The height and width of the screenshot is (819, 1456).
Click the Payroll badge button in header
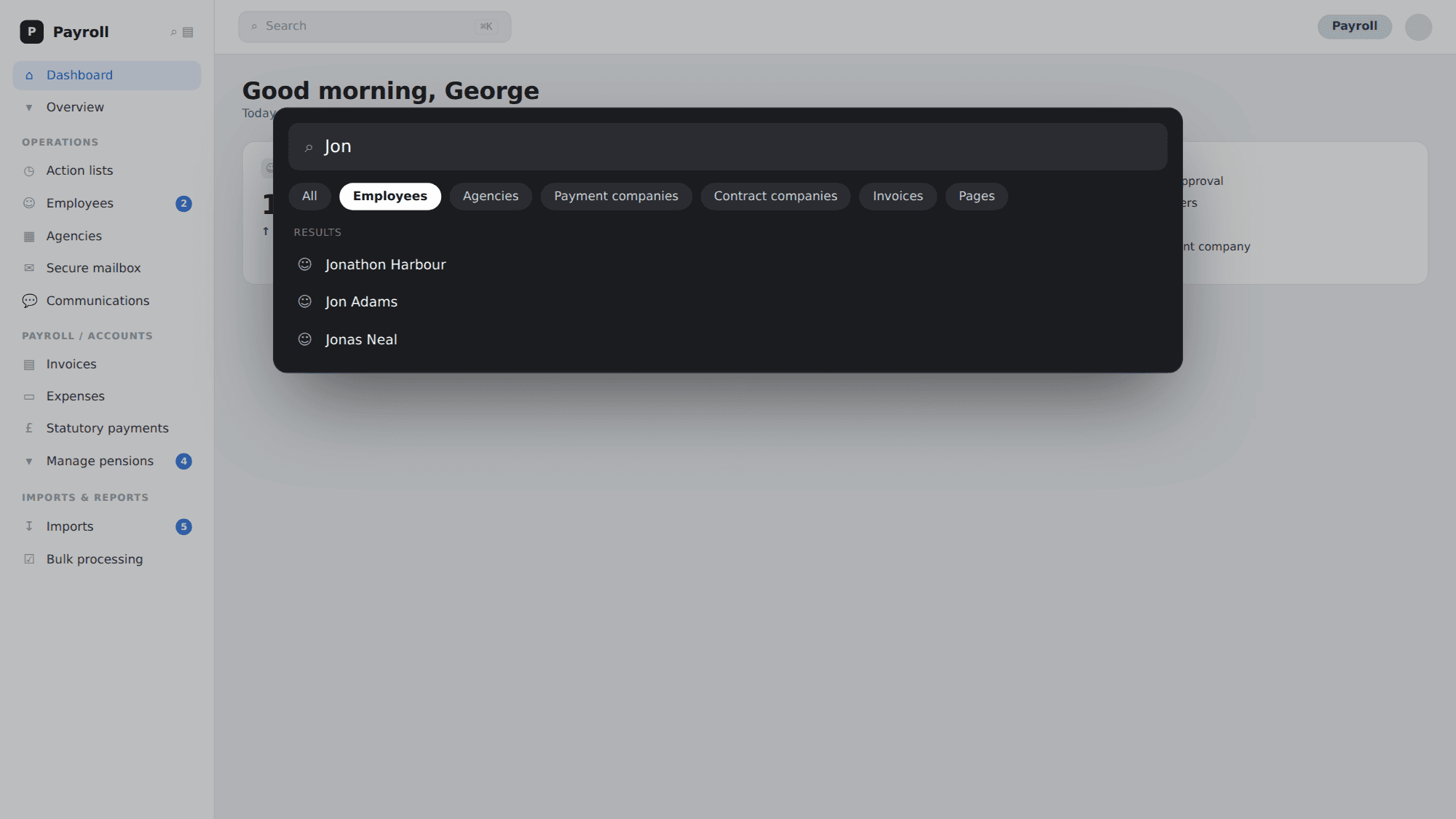(1354, 26)
